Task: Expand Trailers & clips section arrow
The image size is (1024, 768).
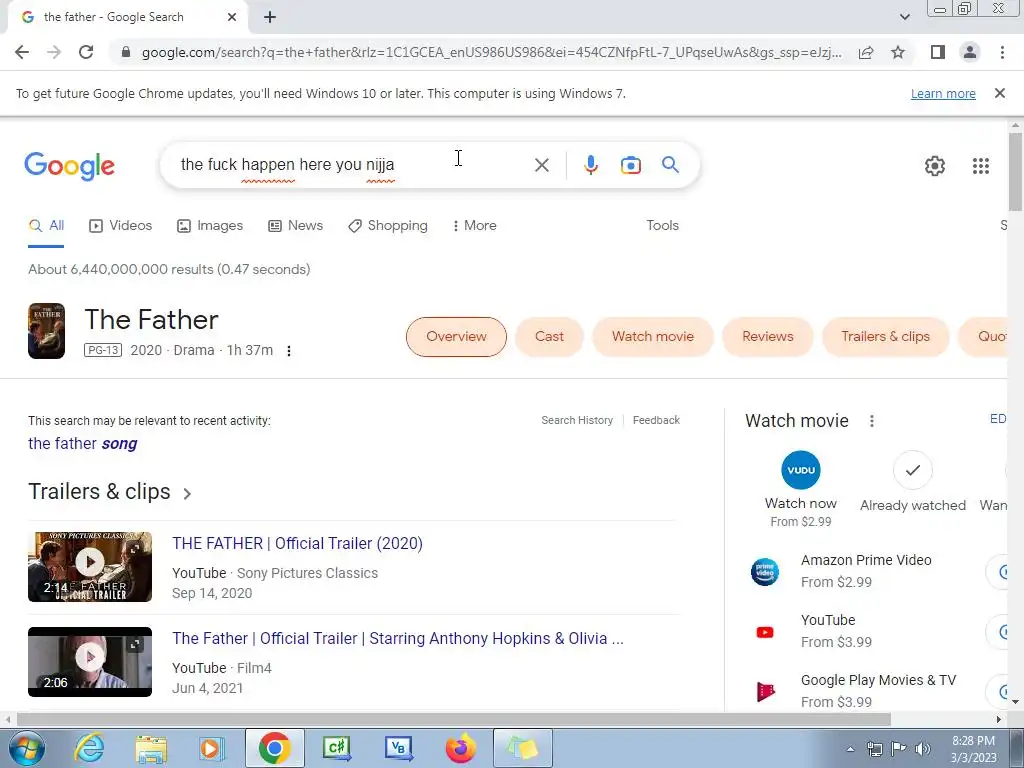Action: tap(187, 494)
